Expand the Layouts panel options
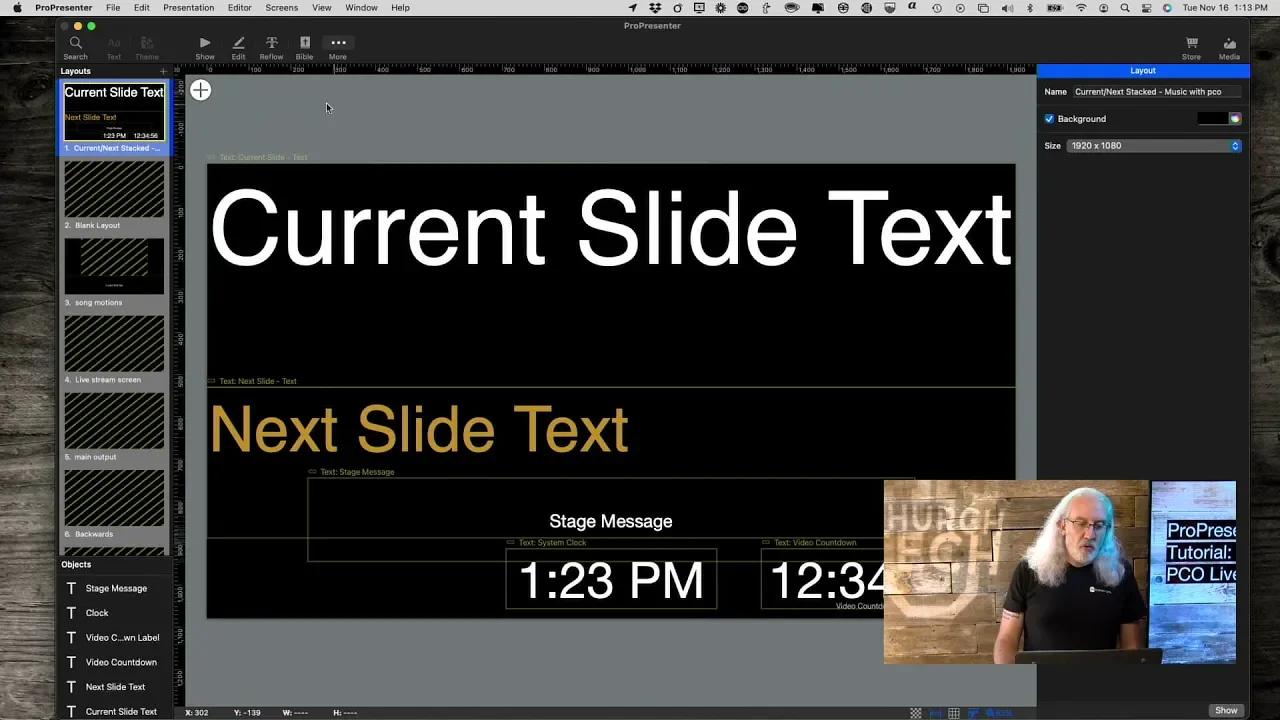This screenshot has width=1280, height=720. [163, 71]
